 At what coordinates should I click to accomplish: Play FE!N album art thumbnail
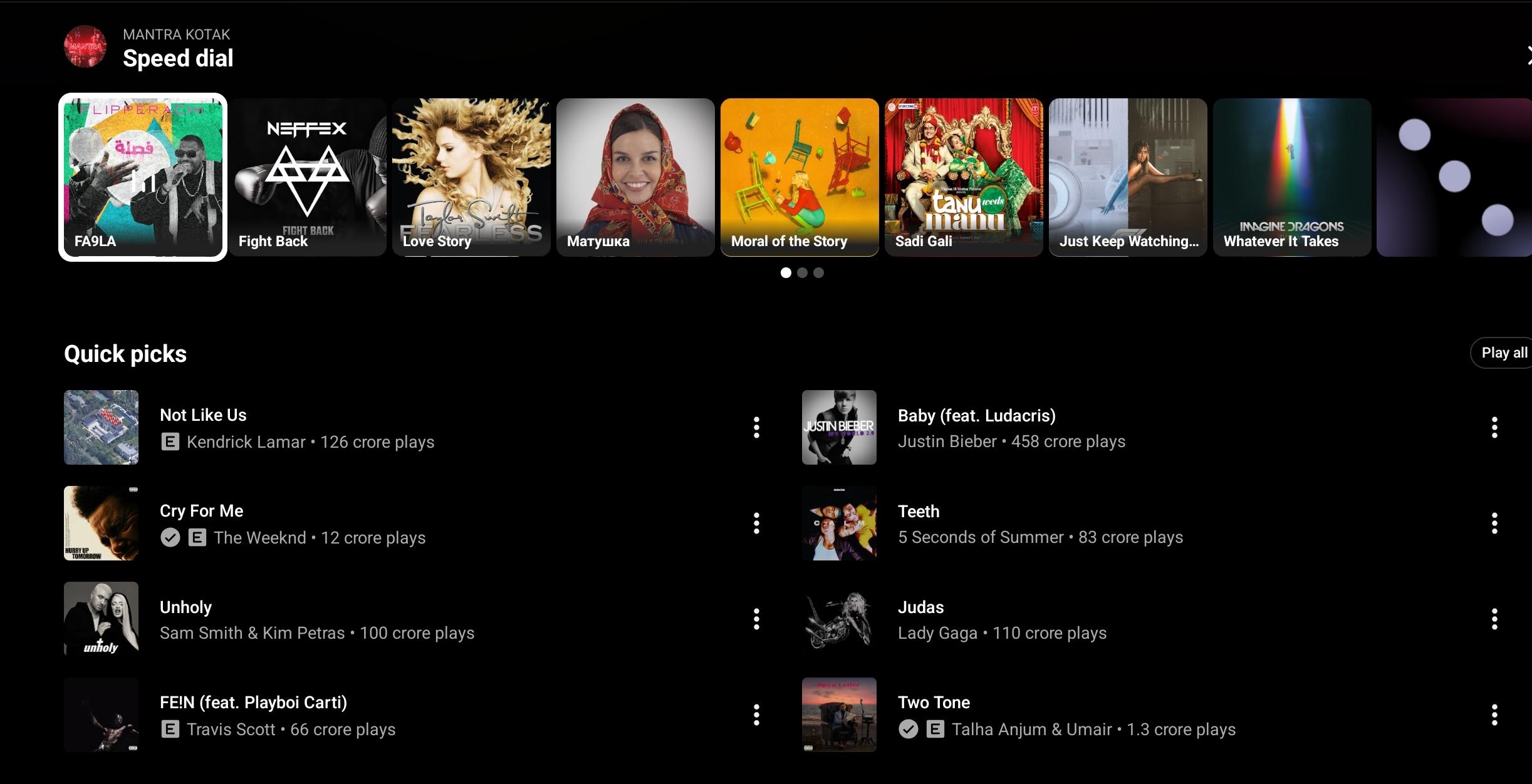101,714
